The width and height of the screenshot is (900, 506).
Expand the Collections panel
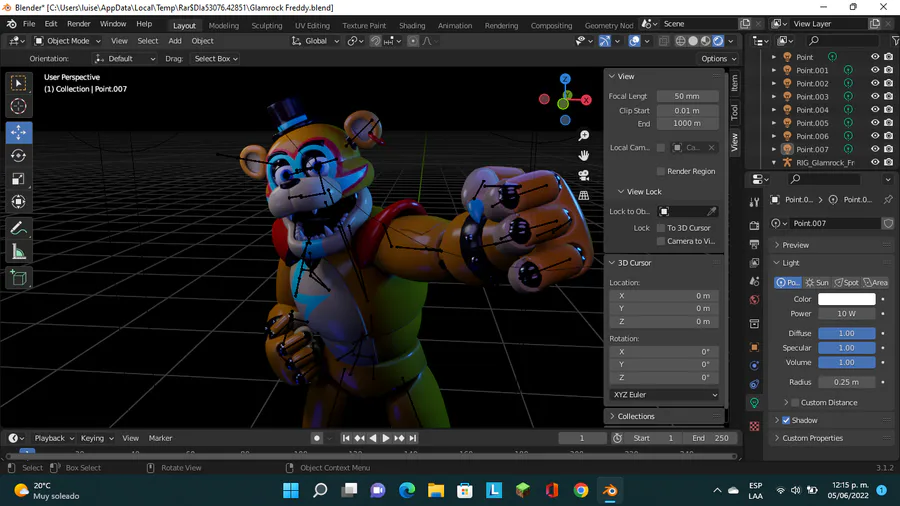[x=635, y=416]
